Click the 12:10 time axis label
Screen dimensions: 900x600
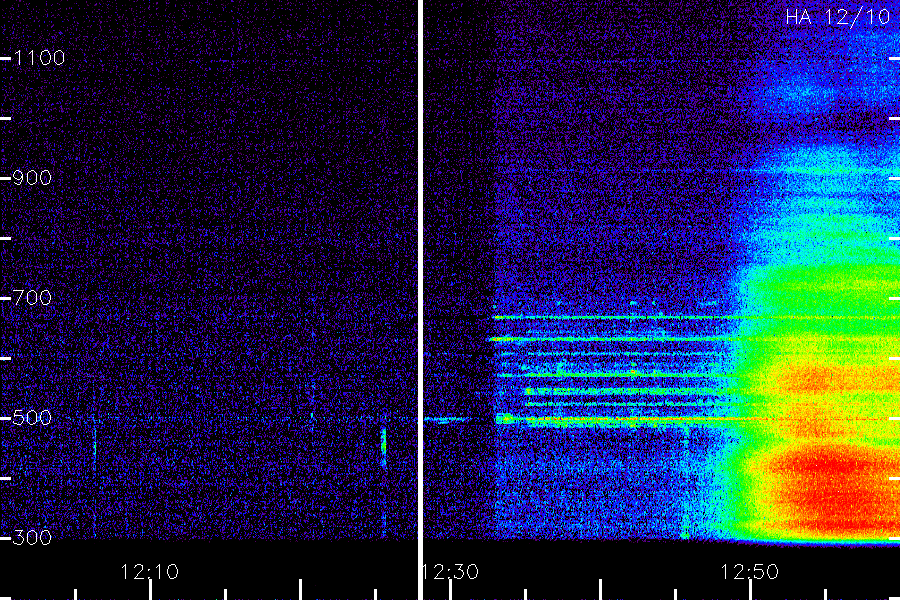coord(150,572)
